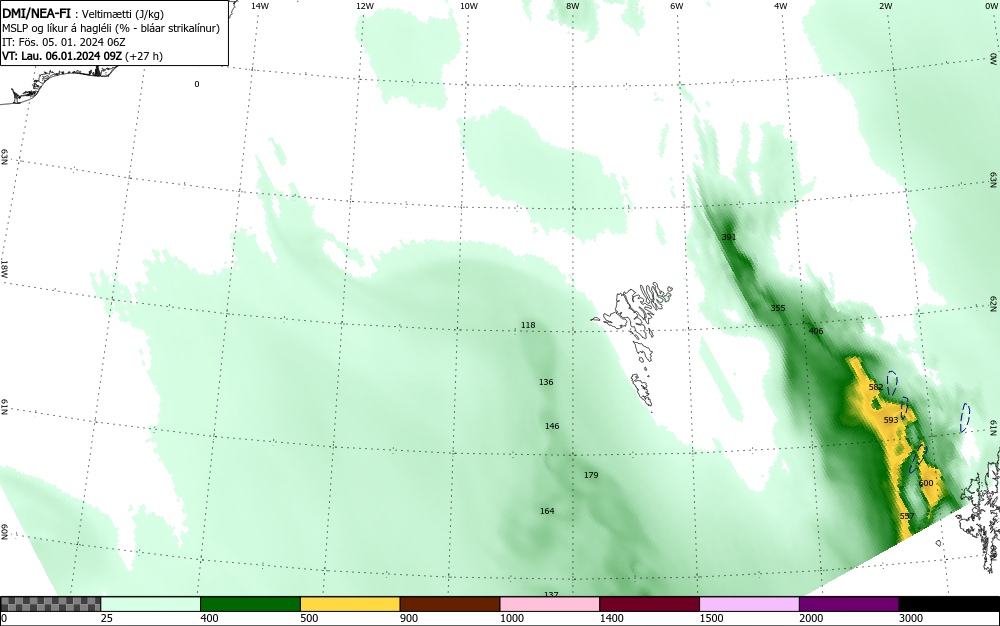Screen dimensions: 1000x626
Task: Select the light green 25–400 legend swatch
Action: click(151, 604)
